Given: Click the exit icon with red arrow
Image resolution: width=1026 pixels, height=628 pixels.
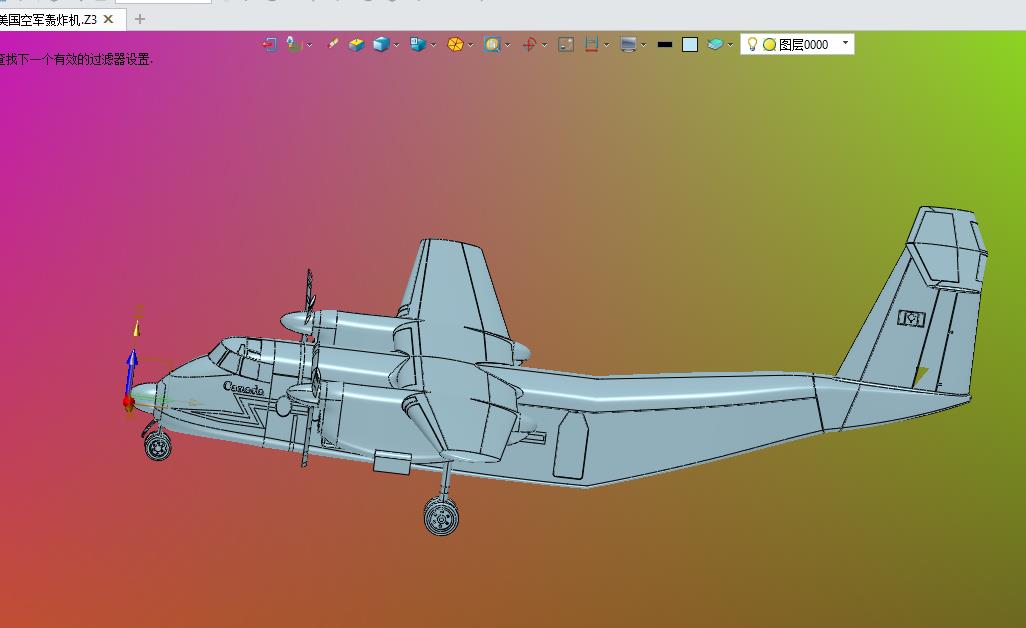Looking at the screenshot, I should coord(270,44).
